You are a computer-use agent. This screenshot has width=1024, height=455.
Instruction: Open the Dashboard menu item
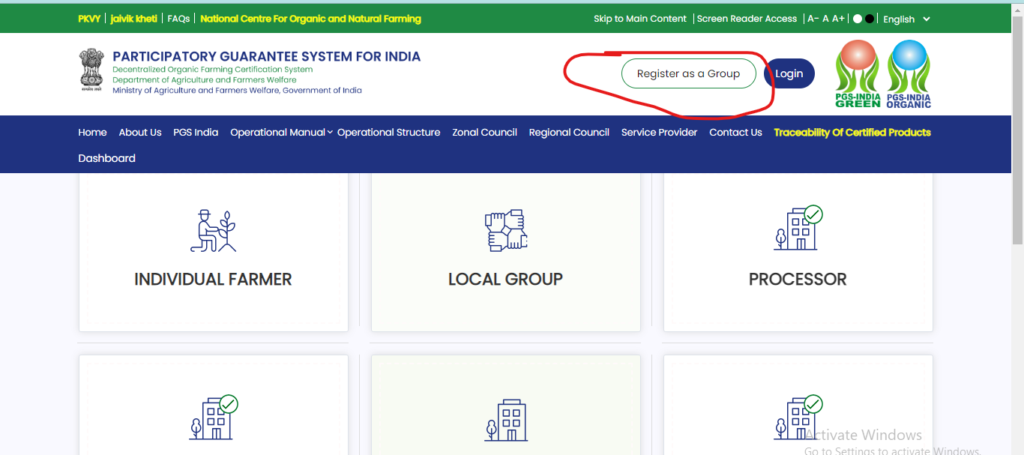(106, 159)
